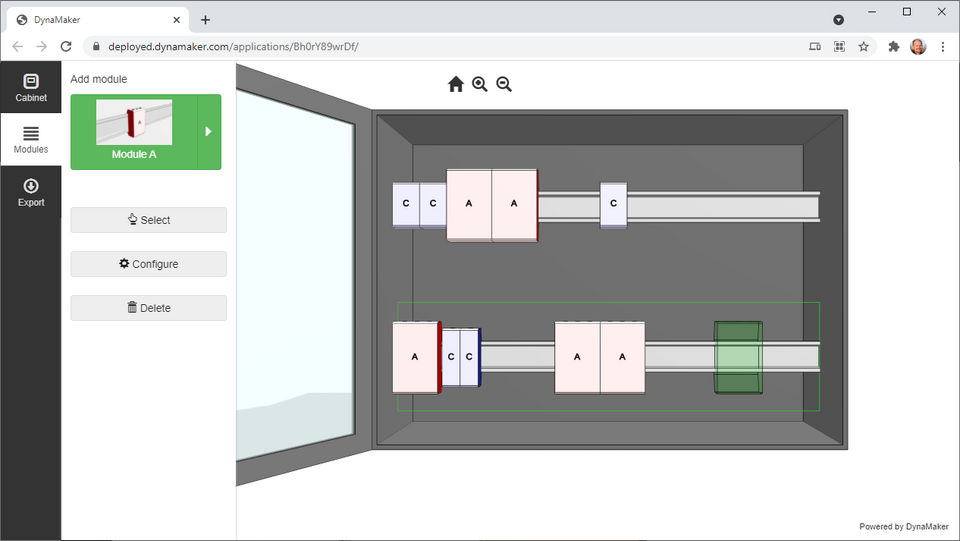Close the DynaMaker browser tab
This screenshot has width=960, height=541.
176,20
